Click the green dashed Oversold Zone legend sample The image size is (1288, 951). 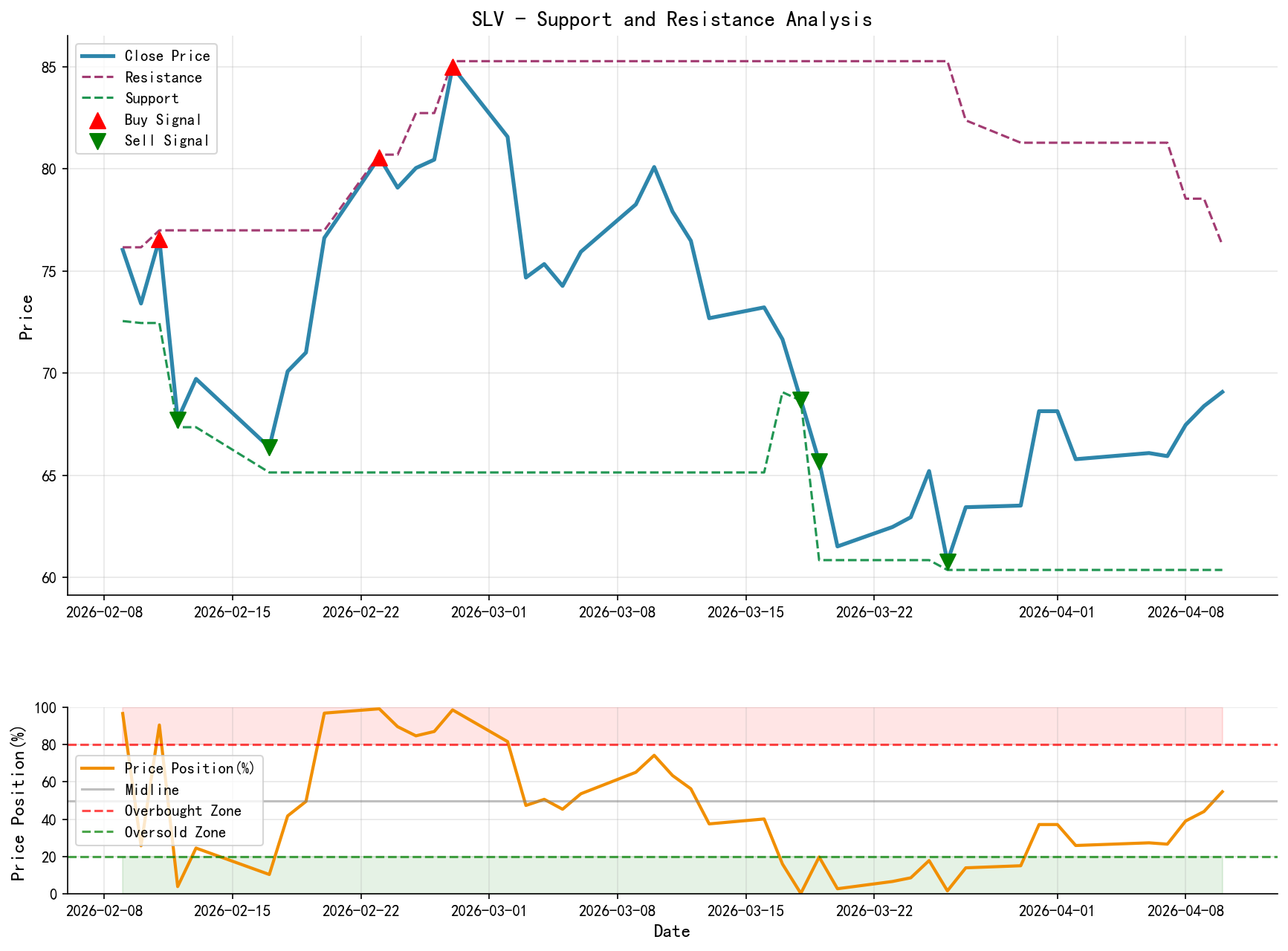click(x=98, y=833)
